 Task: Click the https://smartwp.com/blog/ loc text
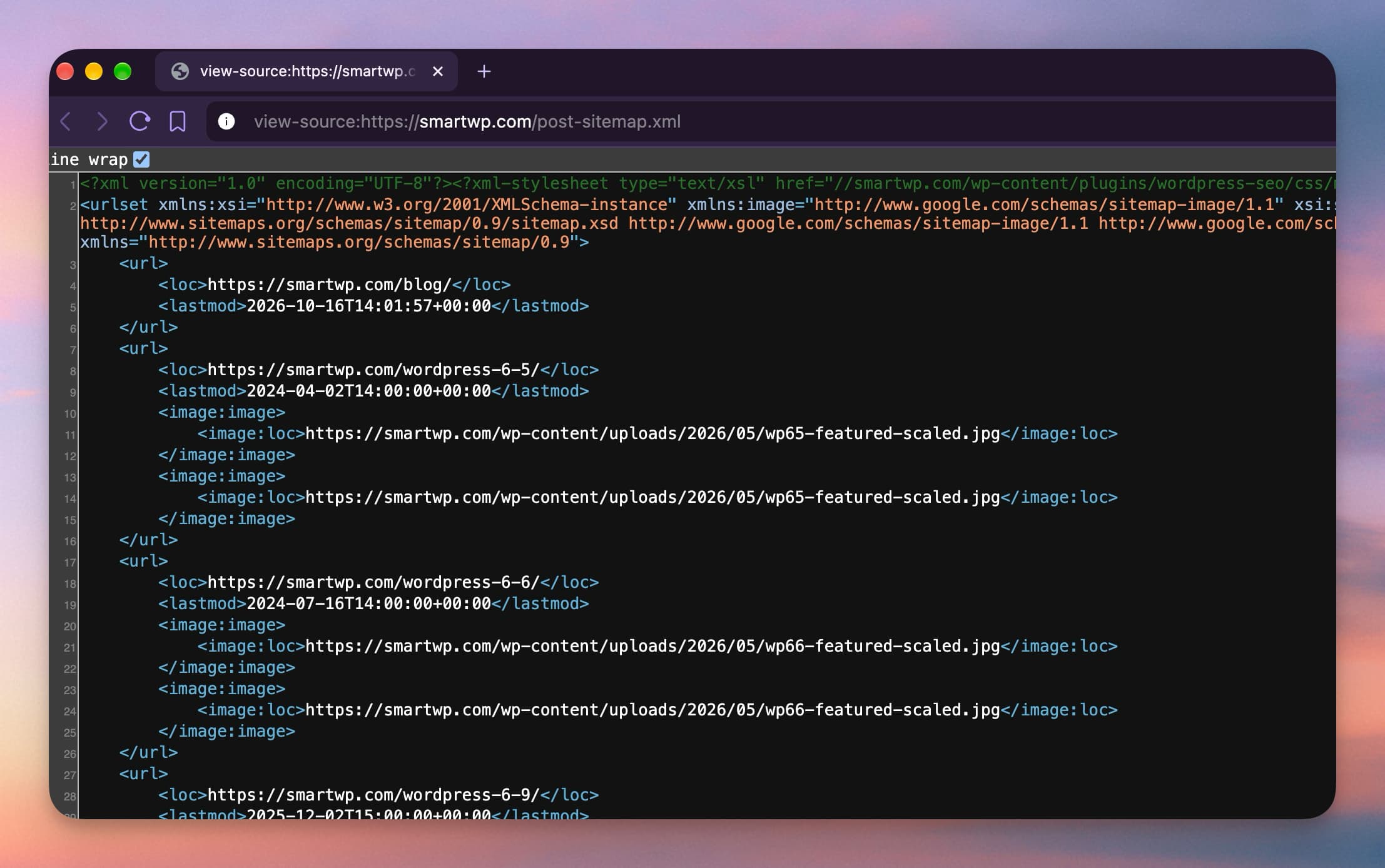(x=329, y=285)
